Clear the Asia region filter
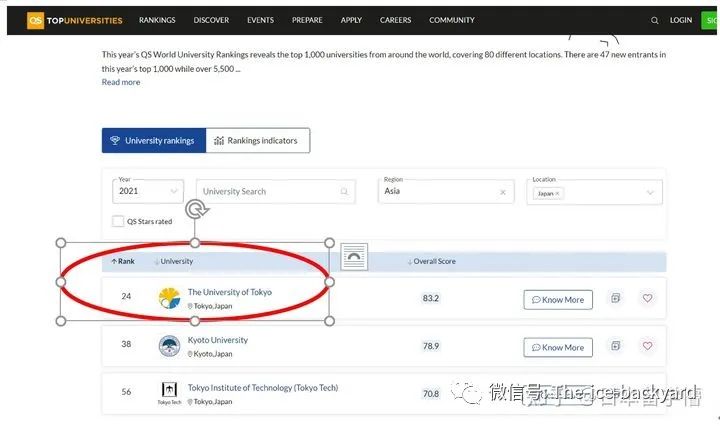The image size is (720, 426). pos(503,192)
